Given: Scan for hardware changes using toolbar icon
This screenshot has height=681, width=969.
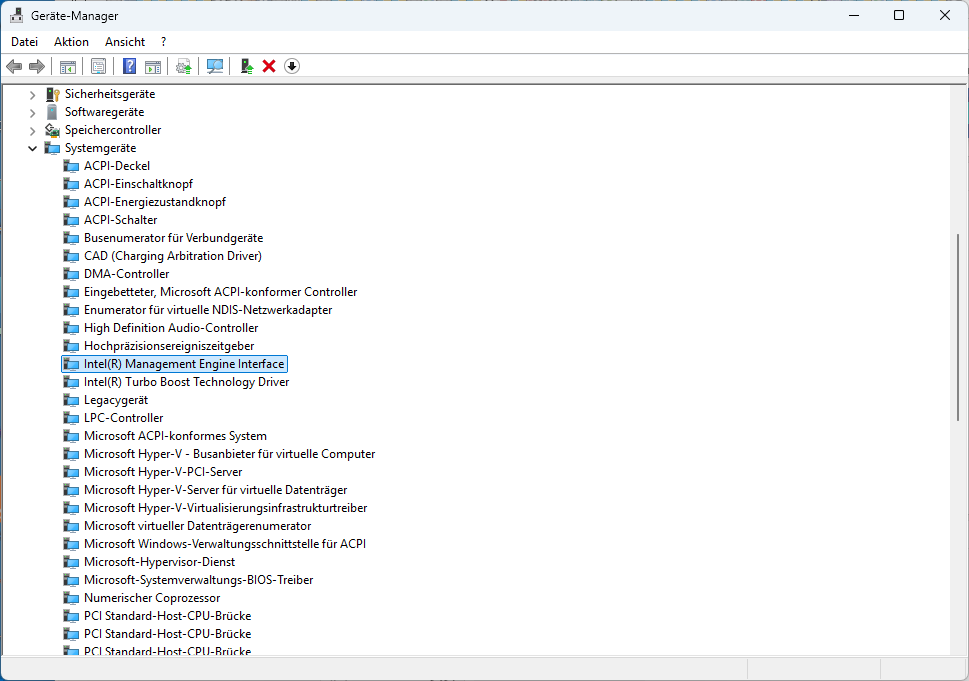Looking at the screenshot, I should coord(215,66).
